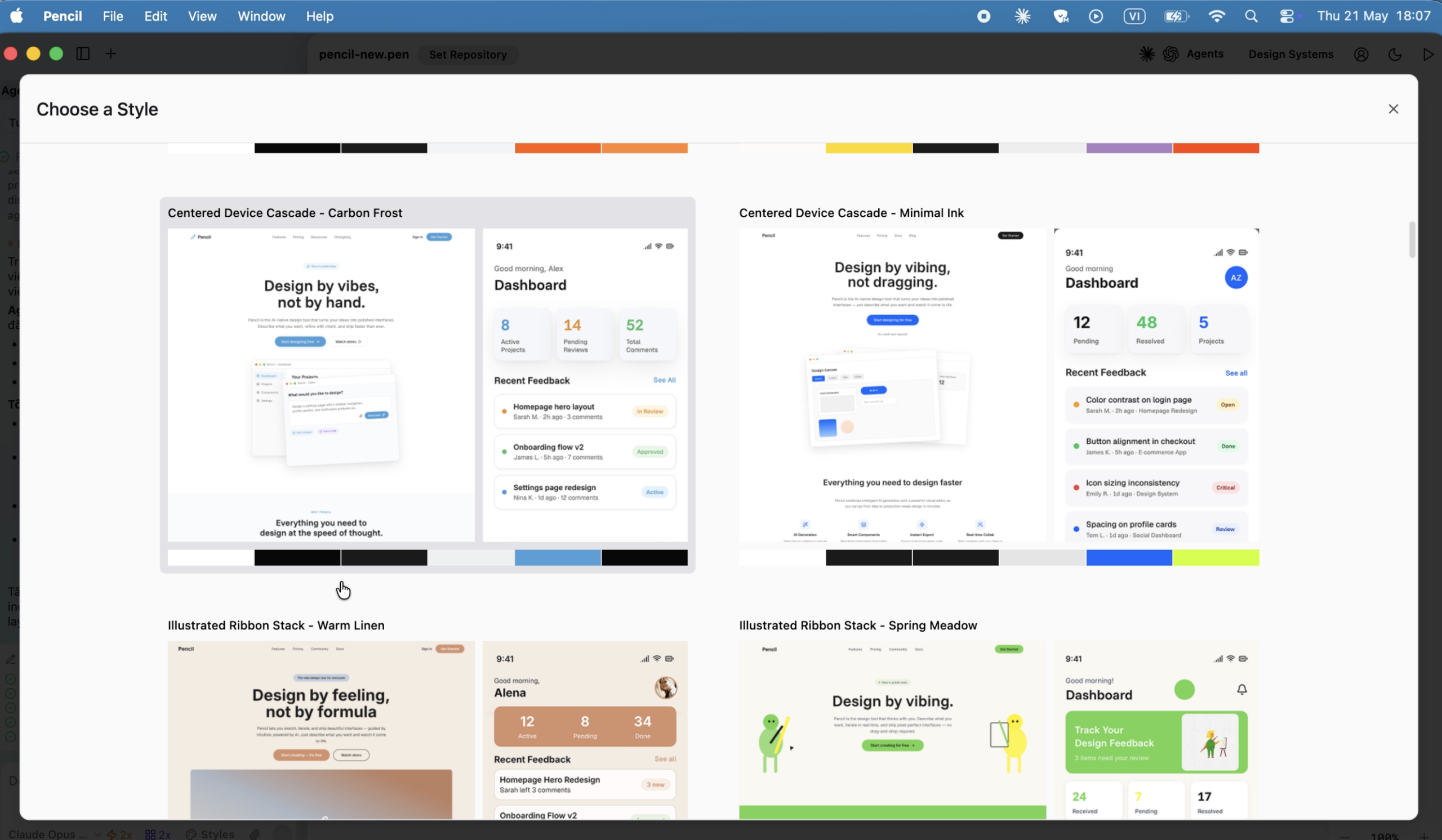
Task: Click Minimal Ink landing page preview
Action: pos(892,385)
